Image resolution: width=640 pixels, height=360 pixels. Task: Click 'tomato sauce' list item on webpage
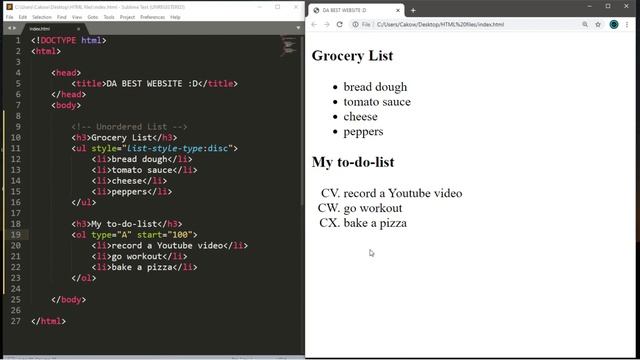[x=377, y=102]
